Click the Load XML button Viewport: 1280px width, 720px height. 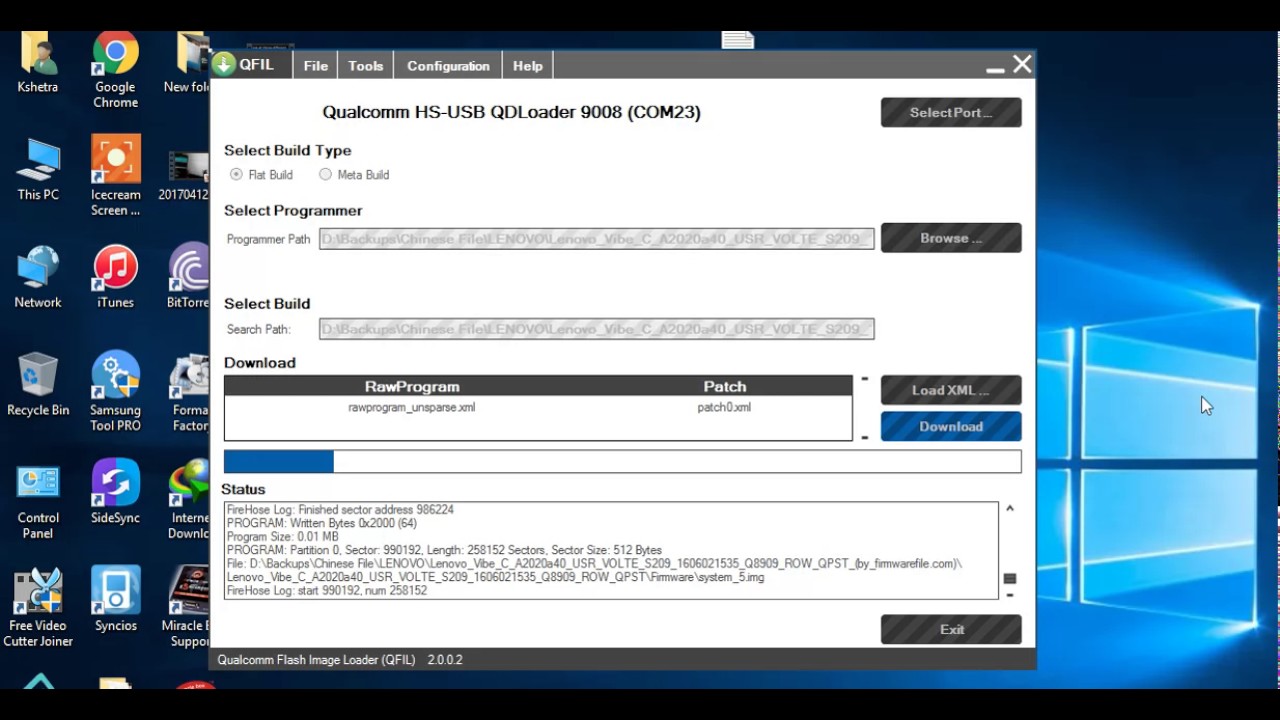(x=951, y=390)
